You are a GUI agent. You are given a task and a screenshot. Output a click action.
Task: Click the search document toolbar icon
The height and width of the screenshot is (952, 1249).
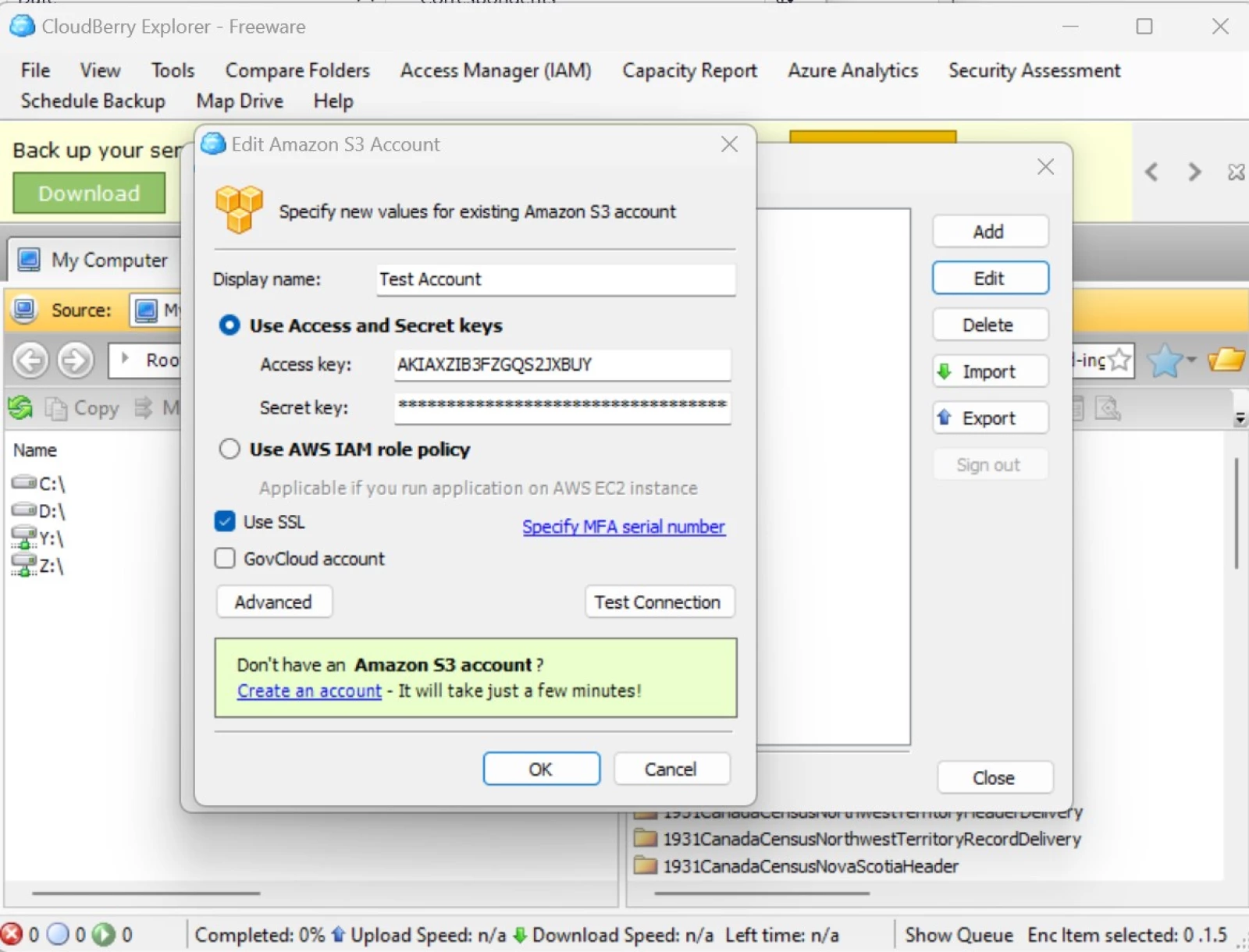pyautogui.click(x=1108, y=407)
